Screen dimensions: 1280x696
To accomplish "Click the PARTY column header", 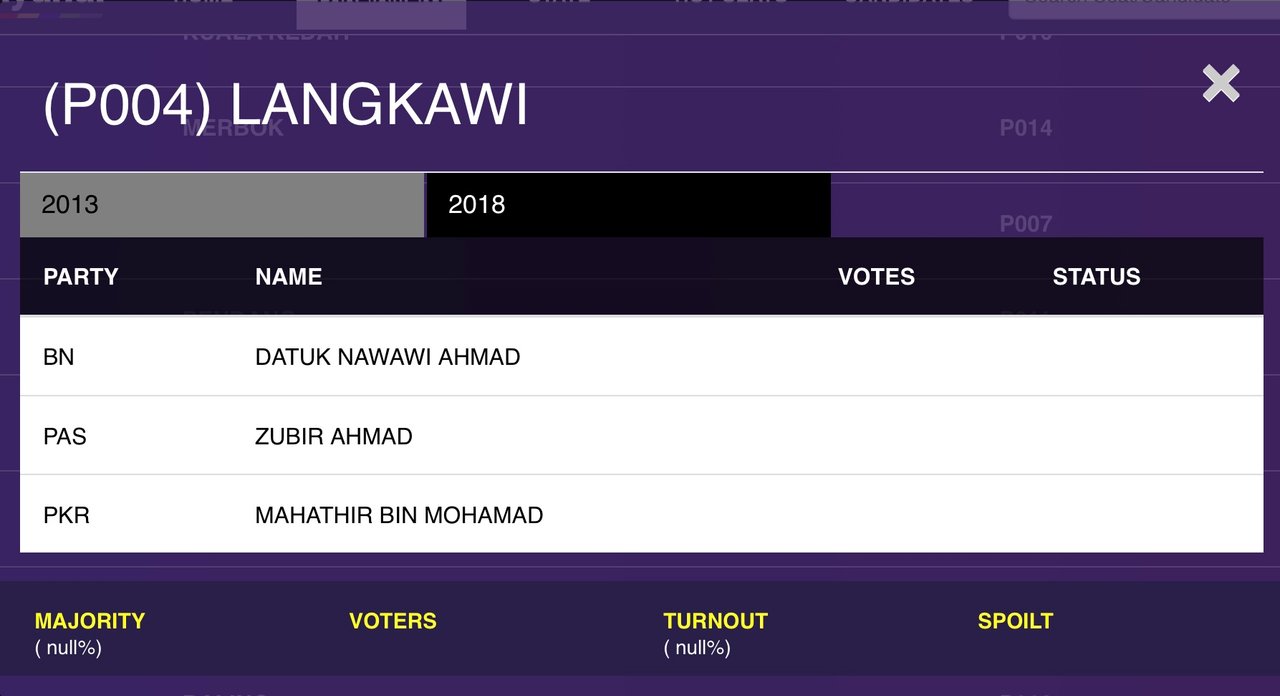I will coord(81,277).
